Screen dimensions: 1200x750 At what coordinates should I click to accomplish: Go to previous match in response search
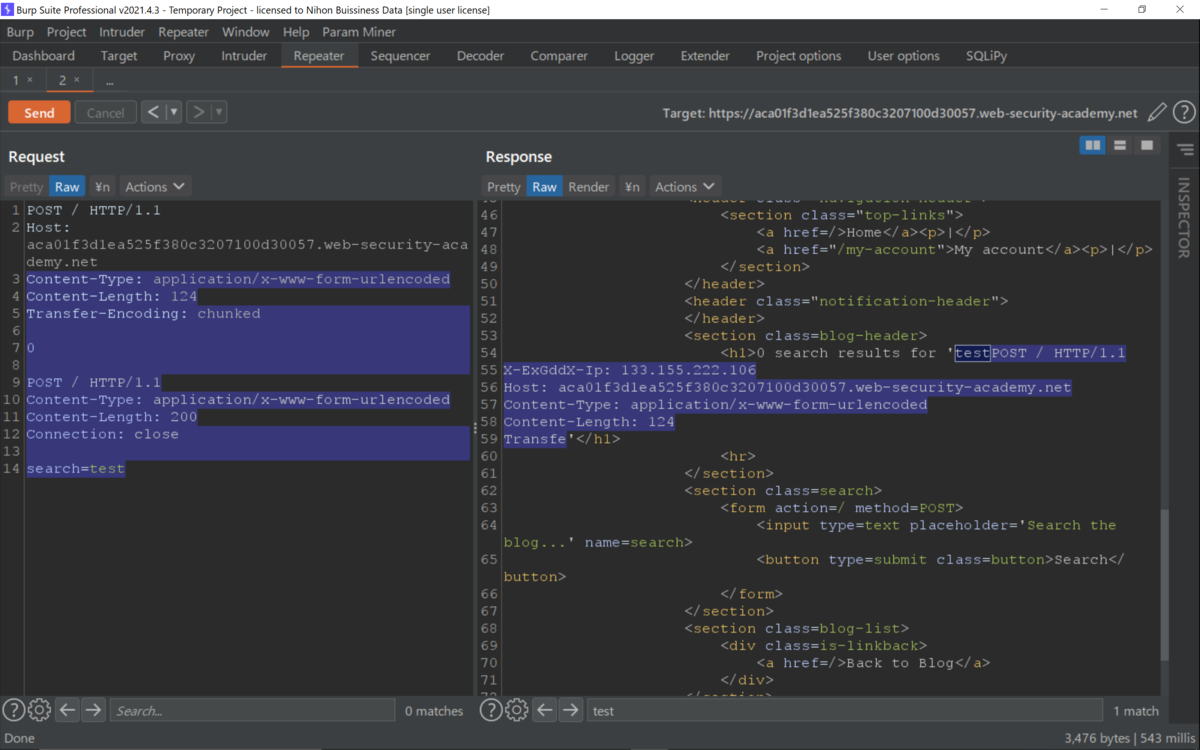(545, 710)
